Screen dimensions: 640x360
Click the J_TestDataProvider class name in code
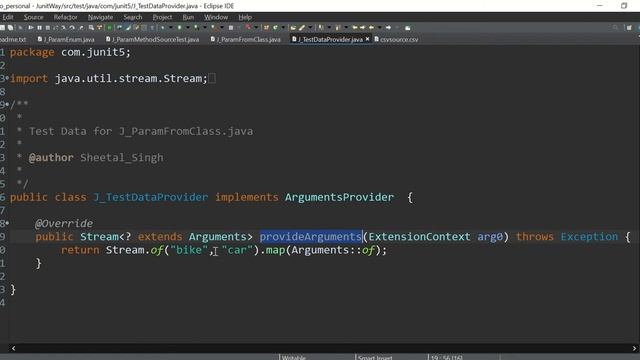[151, 197]
